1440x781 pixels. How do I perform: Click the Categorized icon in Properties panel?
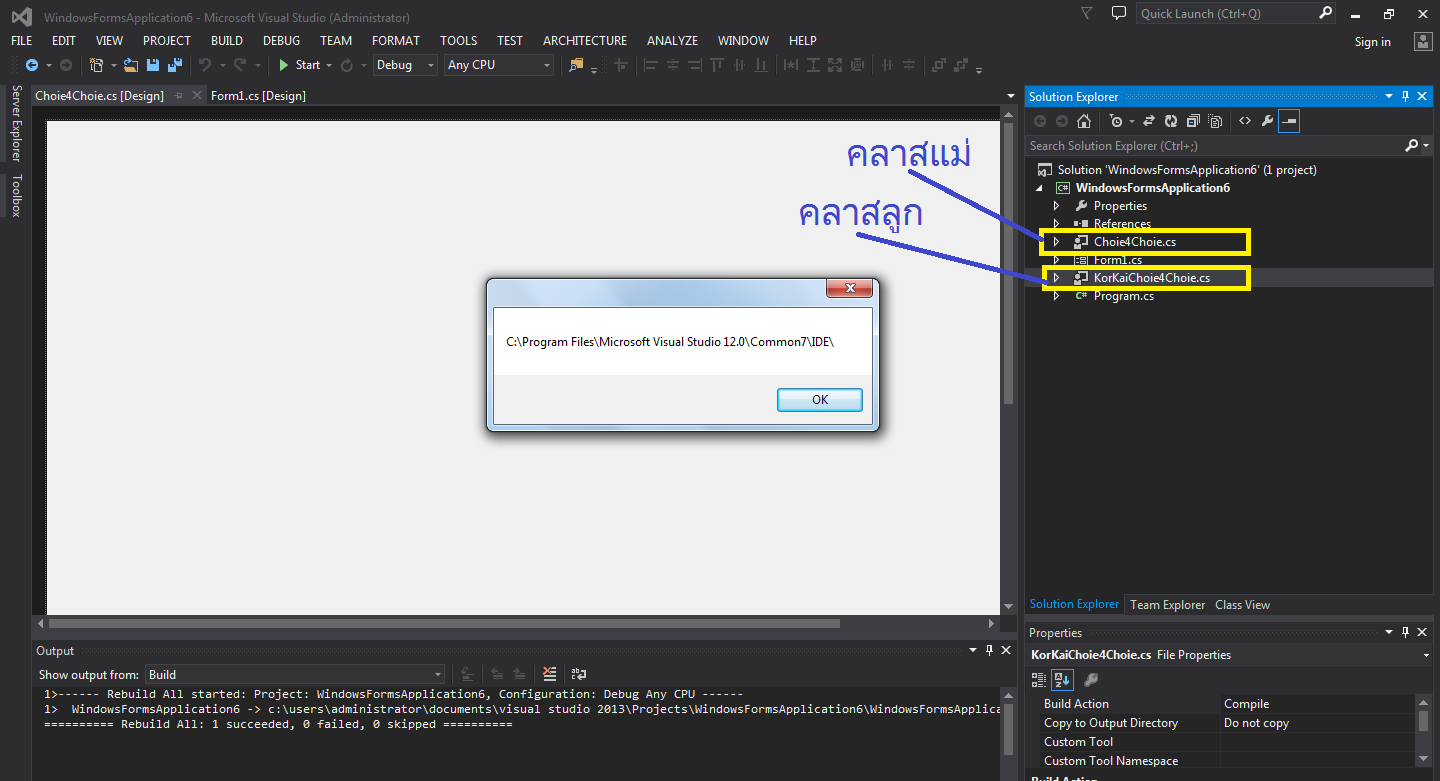(x=1041, y=680)
